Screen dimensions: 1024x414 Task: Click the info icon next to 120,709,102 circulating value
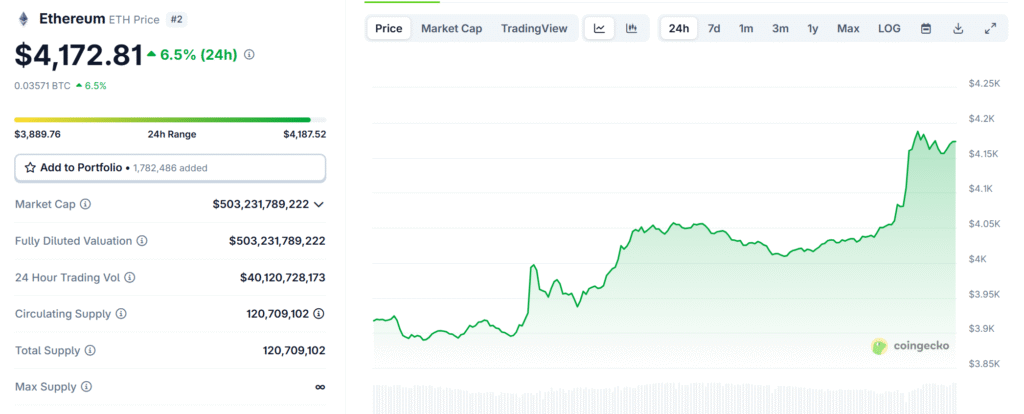pyautogui.click(x=319, y=314)
